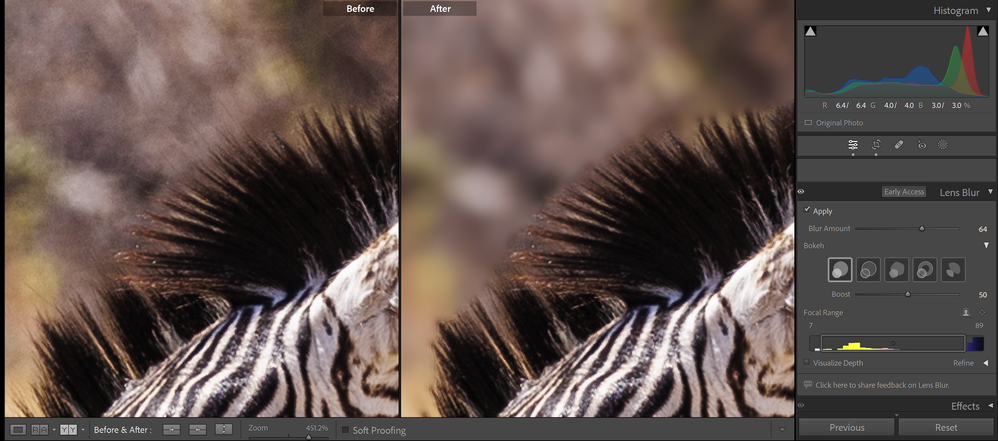Collapse the Lens Blur panel

point(990,192)
